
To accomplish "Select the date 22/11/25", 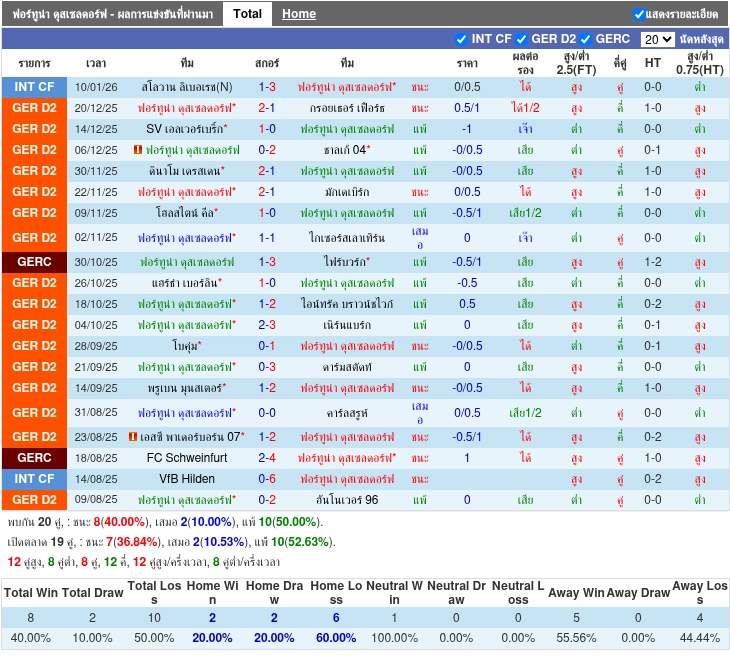I will pos(96,192).
